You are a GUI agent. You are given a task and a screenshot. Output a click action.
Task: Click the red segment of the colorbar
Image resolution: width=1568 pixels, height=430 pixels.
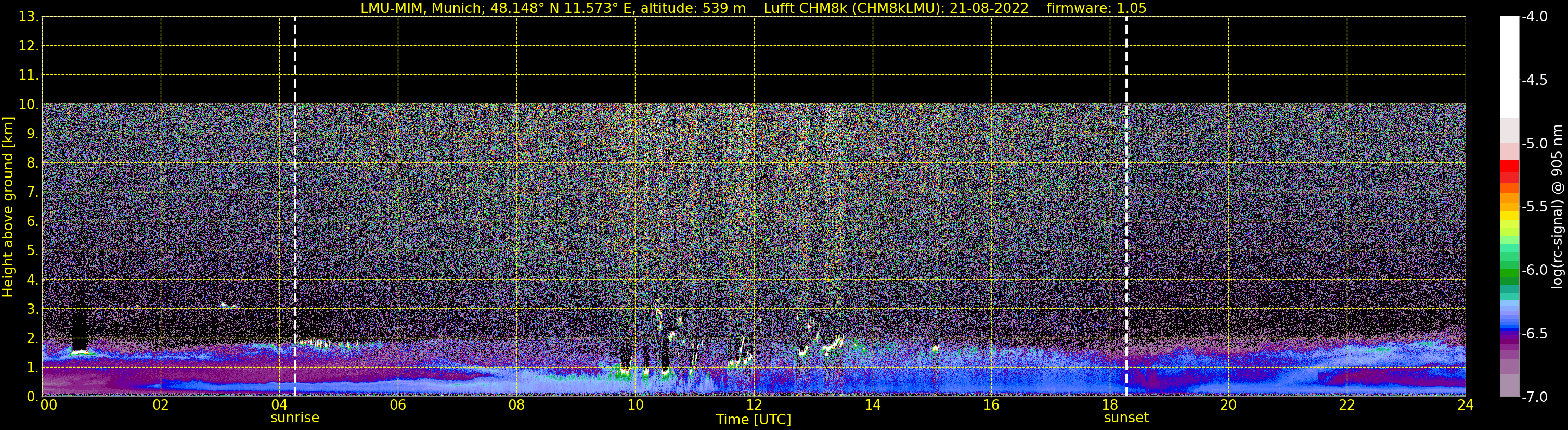[1510, 166]
